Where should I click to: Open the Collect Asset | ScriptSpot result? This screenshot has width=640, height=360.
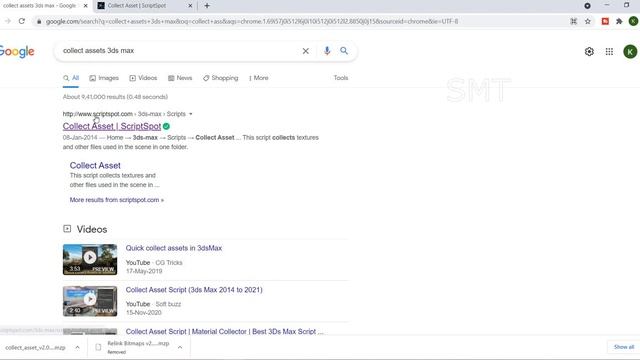[x=112, y=127]
